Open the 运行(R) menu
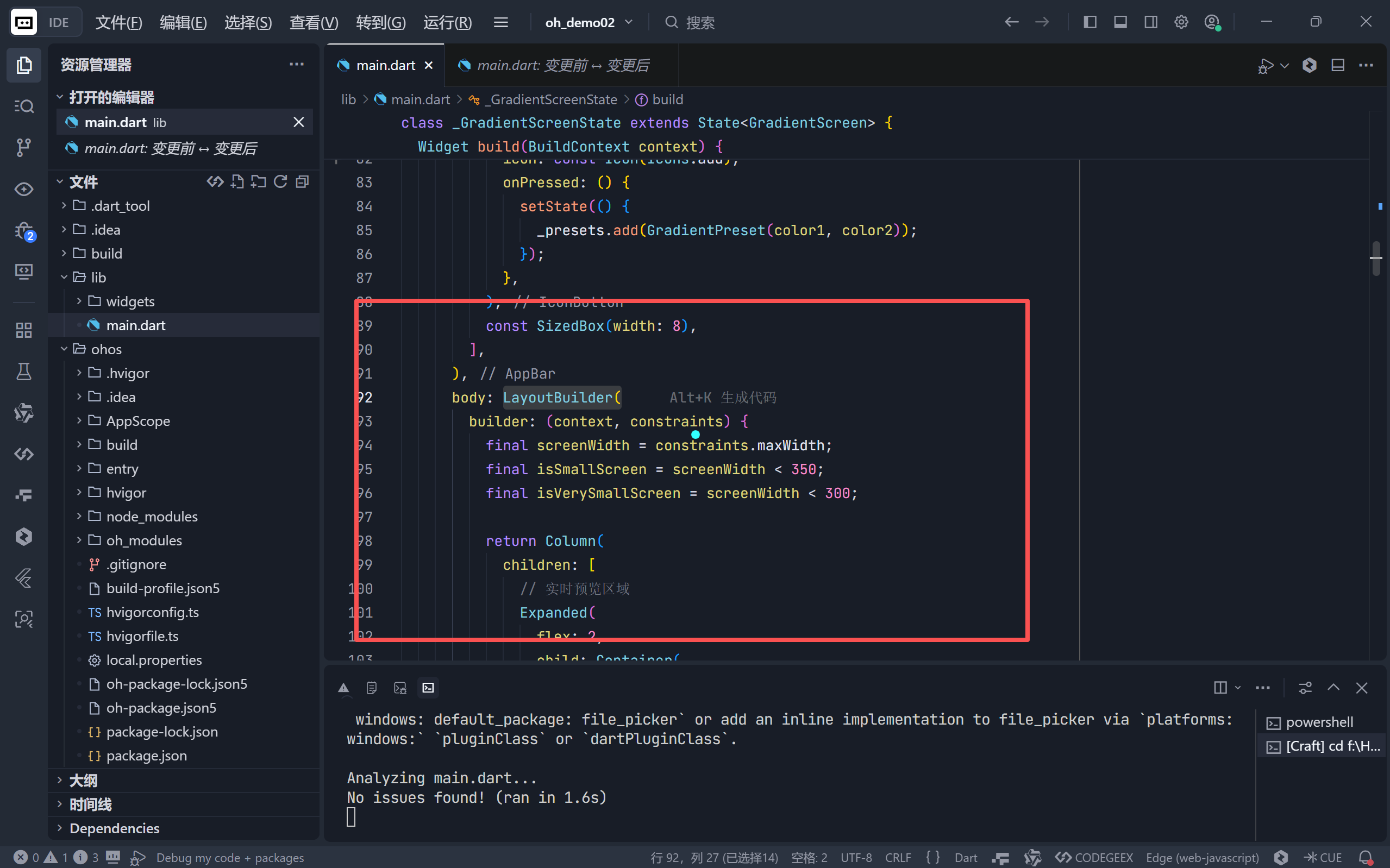The image size is (1390, 868). 447,22
